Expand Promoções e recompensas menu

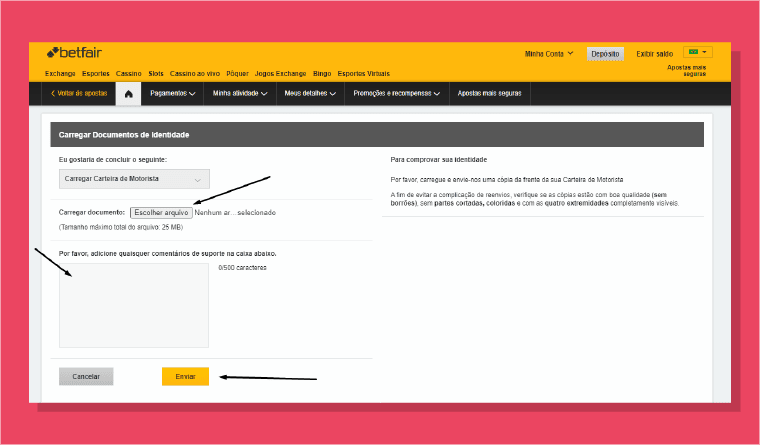pos(396,93)
